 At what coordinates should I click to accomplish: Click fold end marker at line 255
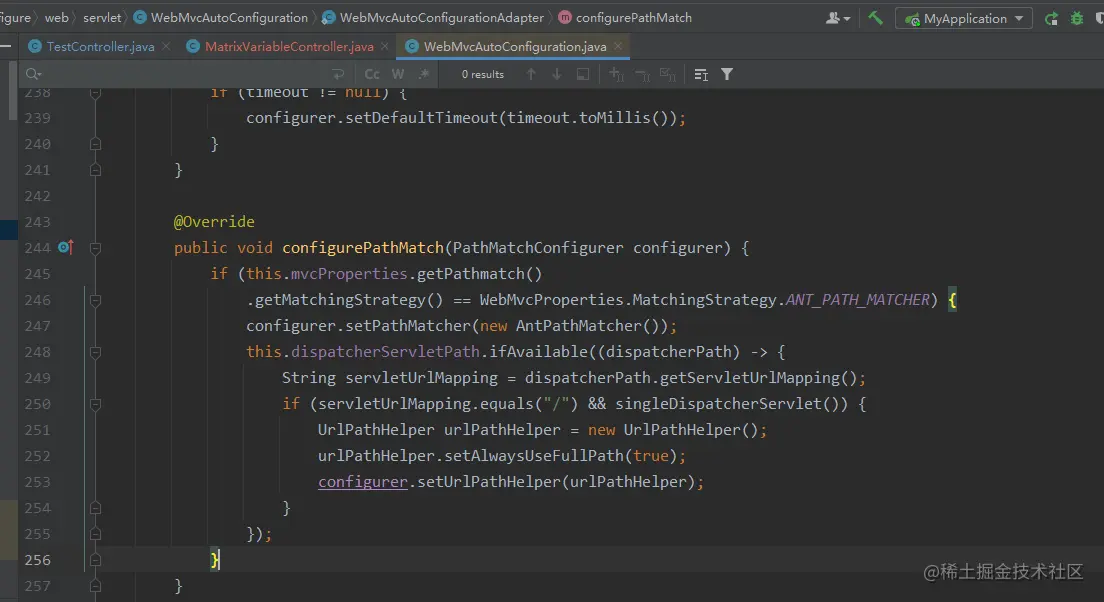click(x=95, y=534)
